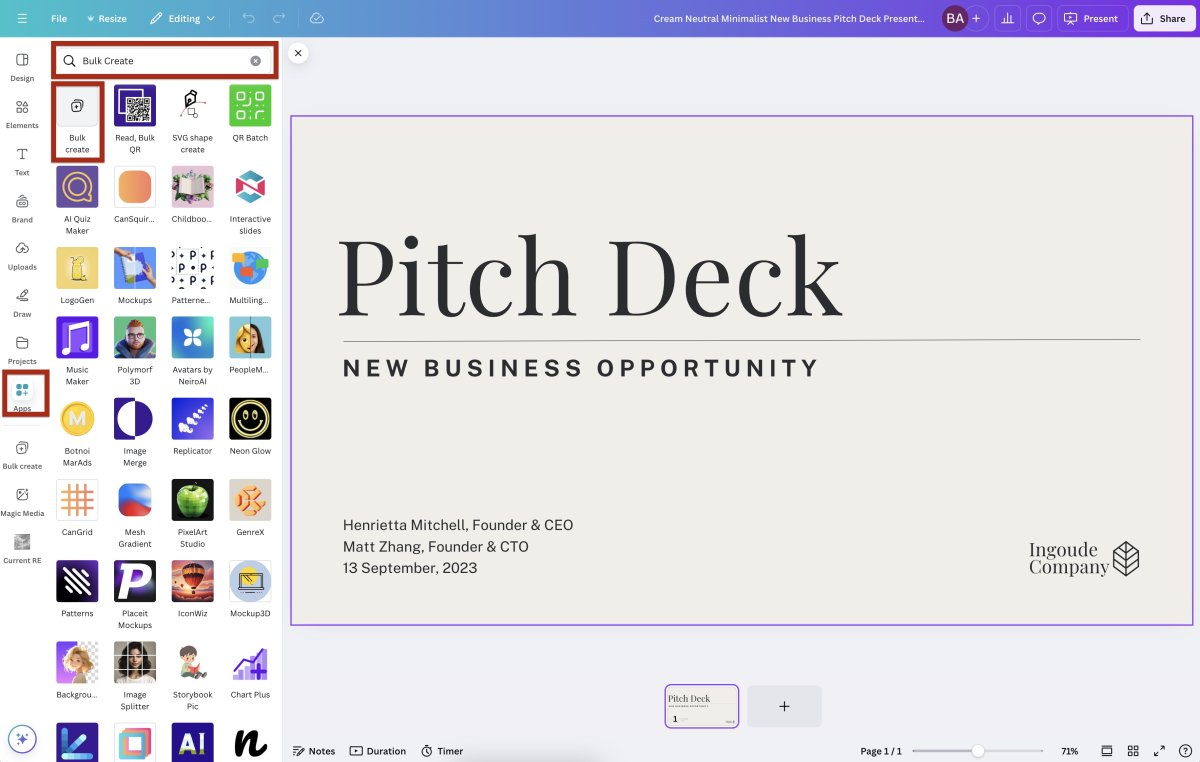
Task: Open the analytics bar chart icon
Action: (1009, 18)
